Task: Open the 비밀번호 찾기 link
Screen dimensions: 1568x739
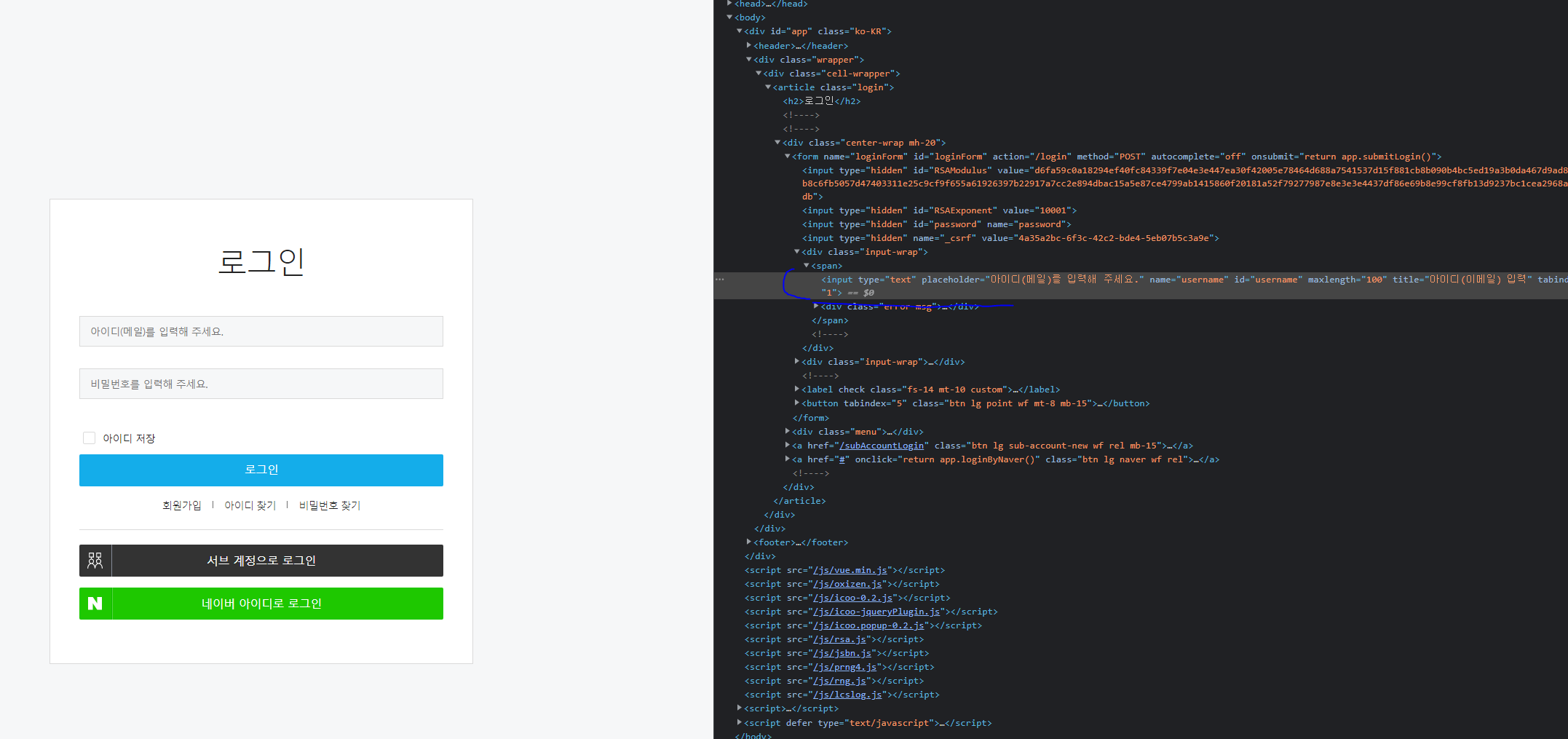Action: (330, 505)
